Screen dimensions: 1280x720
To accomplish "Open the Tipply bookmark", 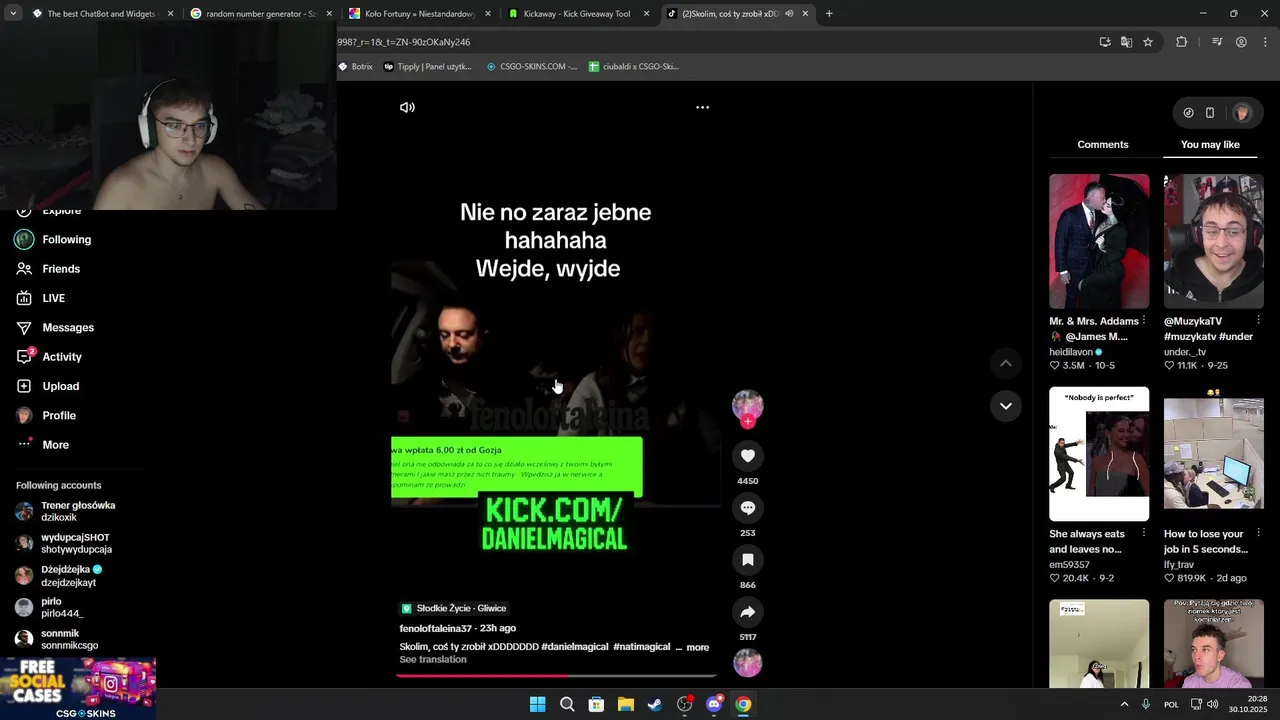I will point(428,67).
